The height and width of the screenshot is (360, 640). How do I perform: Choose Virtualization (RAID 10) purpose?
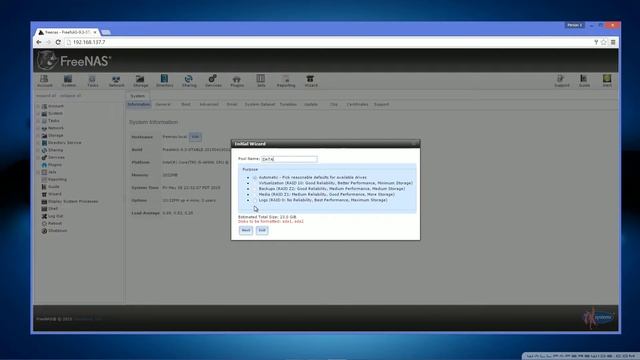(x=255, y=183)
